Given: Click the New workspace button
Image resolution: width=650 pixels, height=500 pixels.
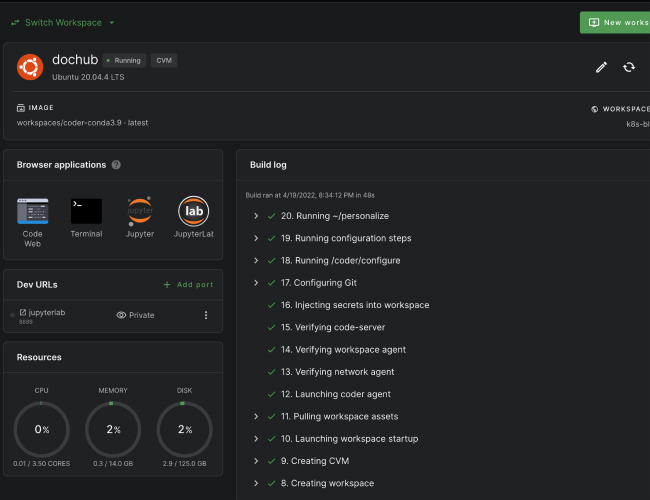Looking at the screenshot, I should pos(615,22).
